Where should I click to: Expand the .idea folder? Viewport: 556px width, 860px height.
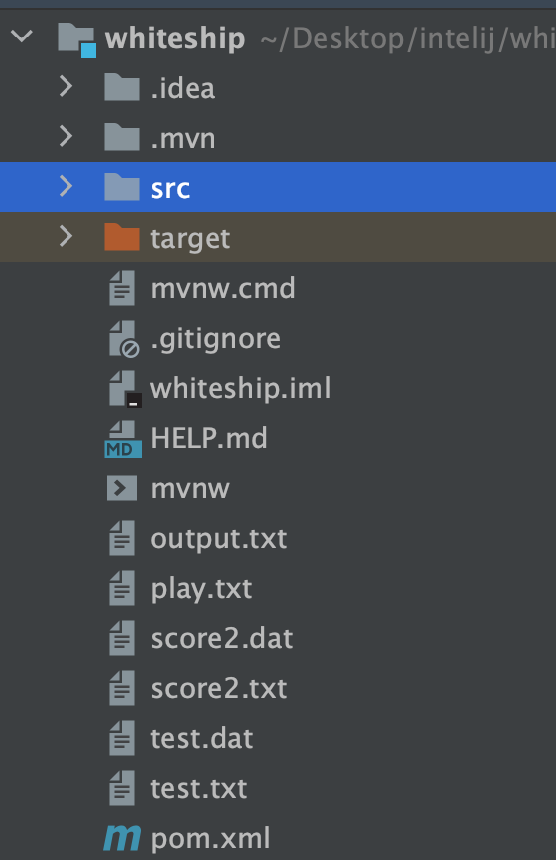[66, 87]
